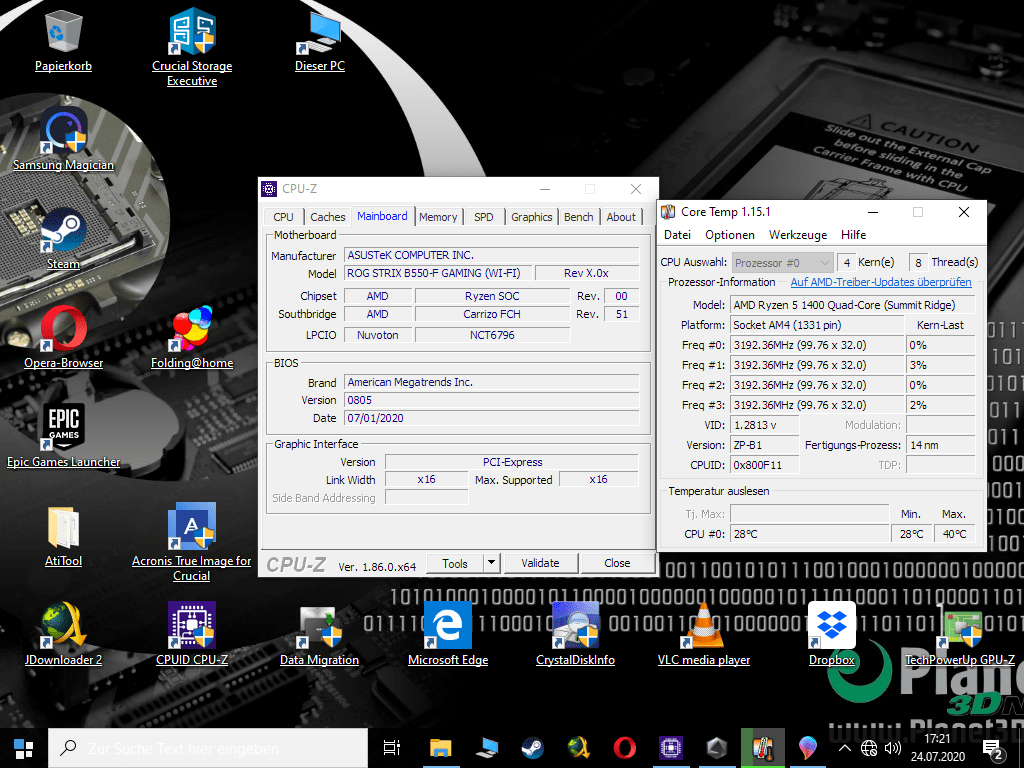Launch CrystalDiskInfo desktop shortcut
This screenshot has height=768, width=1024.
click(575, 635)
